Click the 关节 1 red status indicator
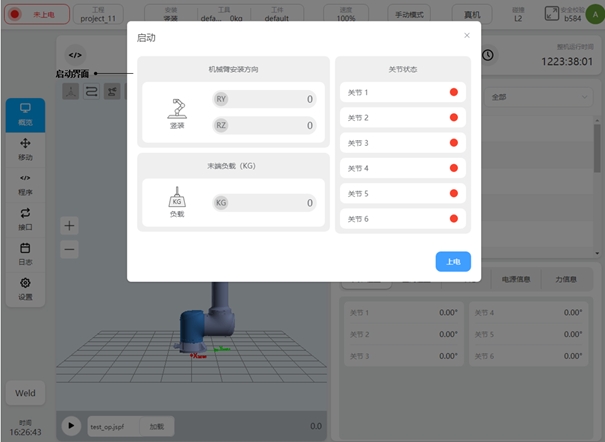 click(453, 93)
